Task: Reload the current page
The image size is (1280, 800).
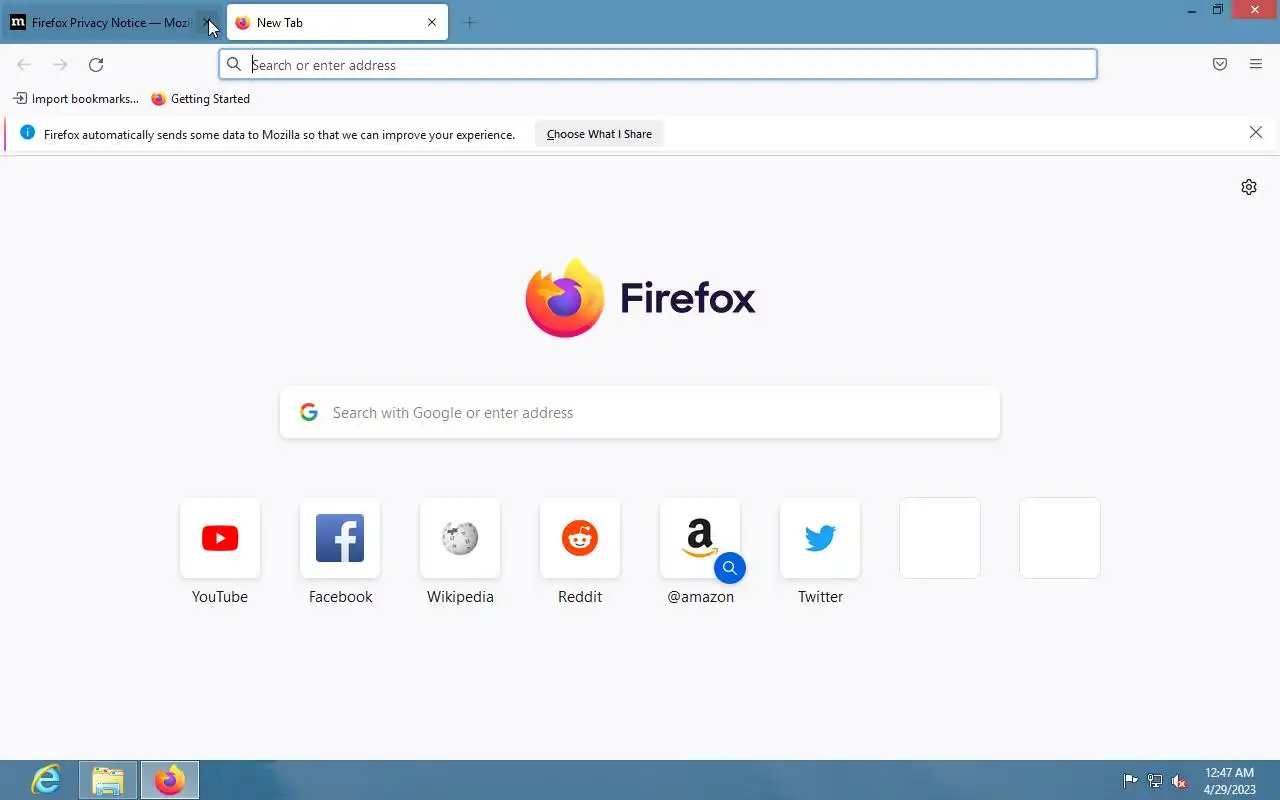Action: point(96,65)
